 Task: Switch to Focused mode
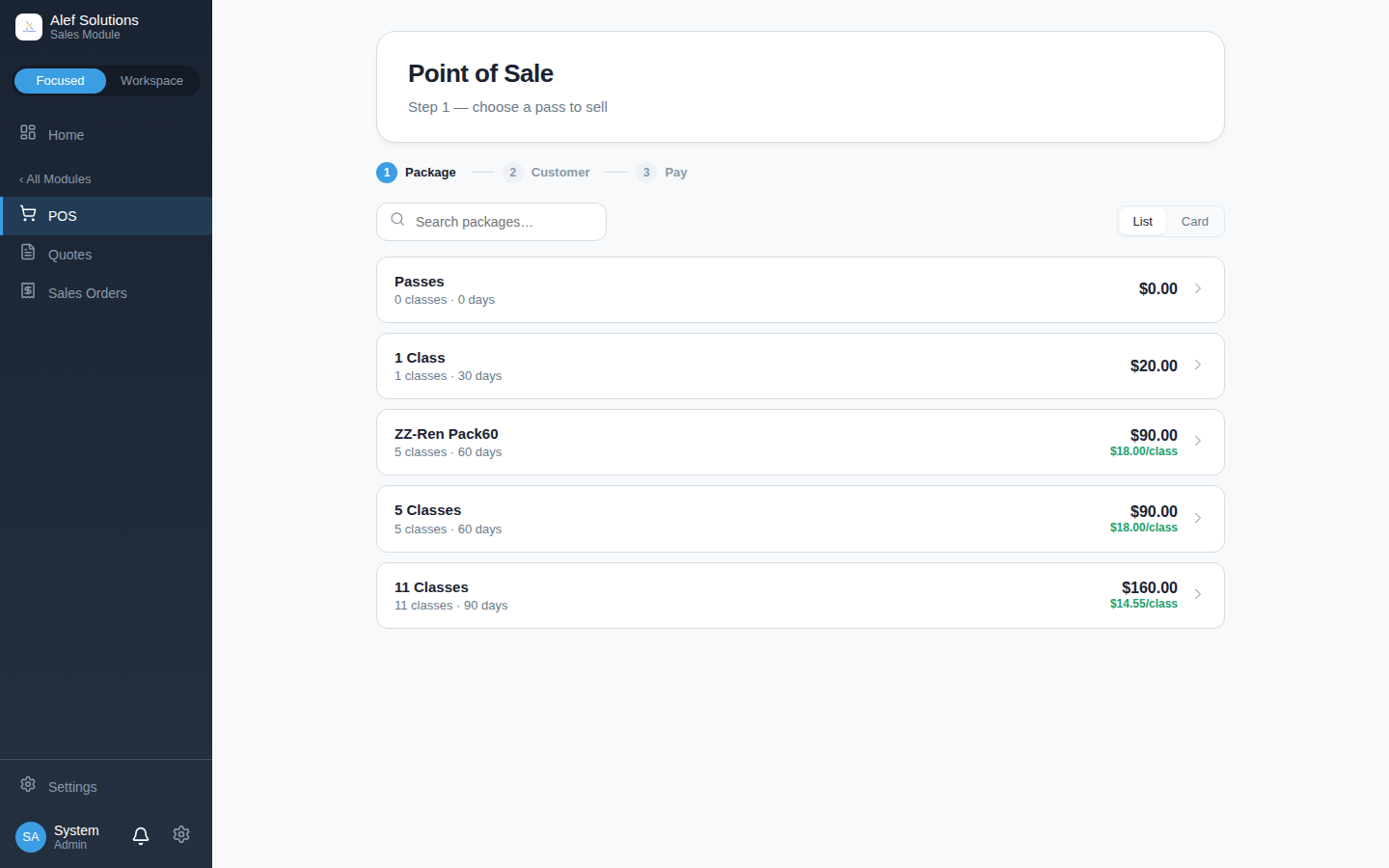[60, 81]
